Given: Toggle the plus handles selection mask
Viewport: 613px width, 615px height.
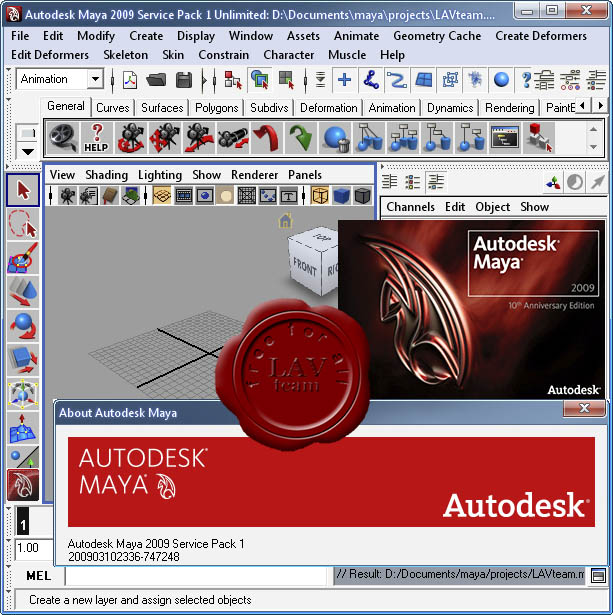Looking at the screenshot, I should (x=344, y=80).
